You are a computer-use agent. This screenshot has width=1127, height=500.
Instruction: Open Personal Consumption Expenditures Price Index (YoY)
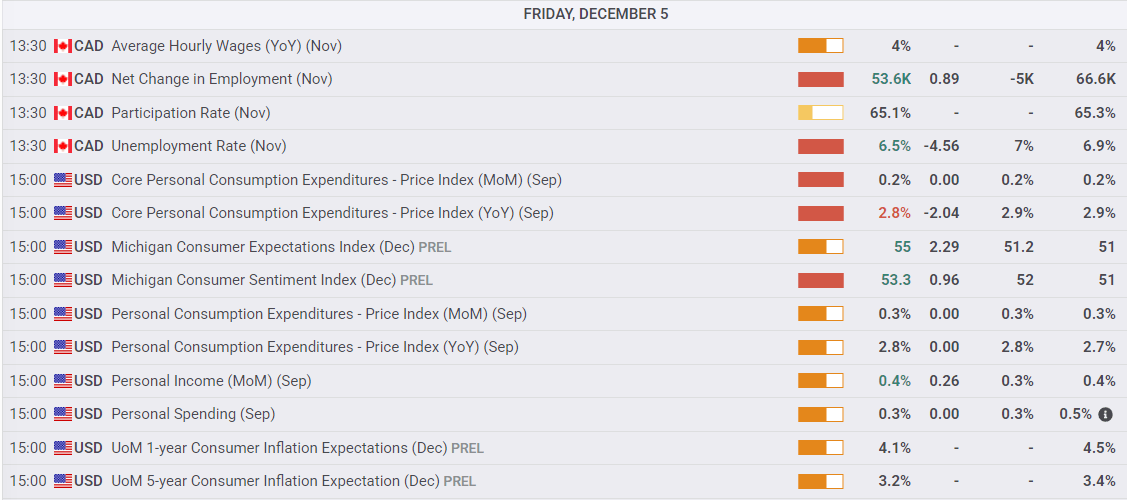point(314,347)
